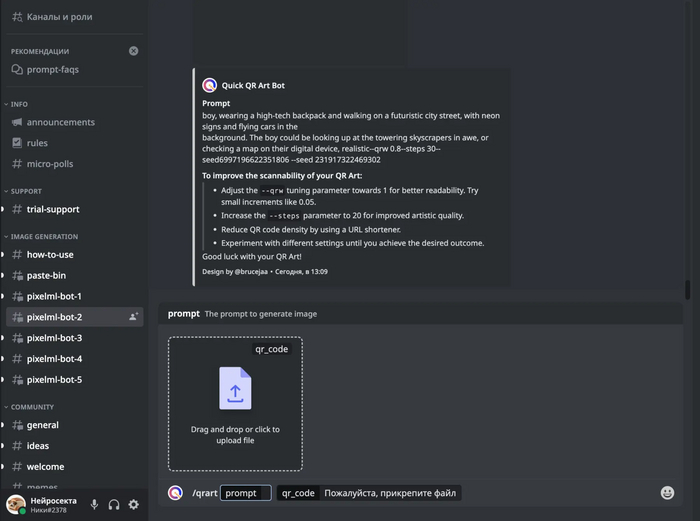Click the Quick QR Art Bot avatar in the embed
This screenshot has height=521, width=700.
[209, 85]
